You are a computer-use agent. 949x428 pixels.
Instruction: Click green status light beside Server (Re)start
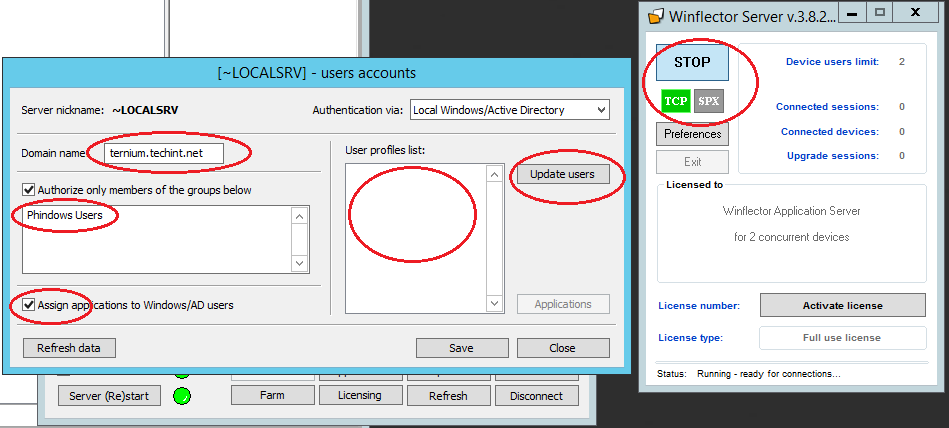point(181,396)
